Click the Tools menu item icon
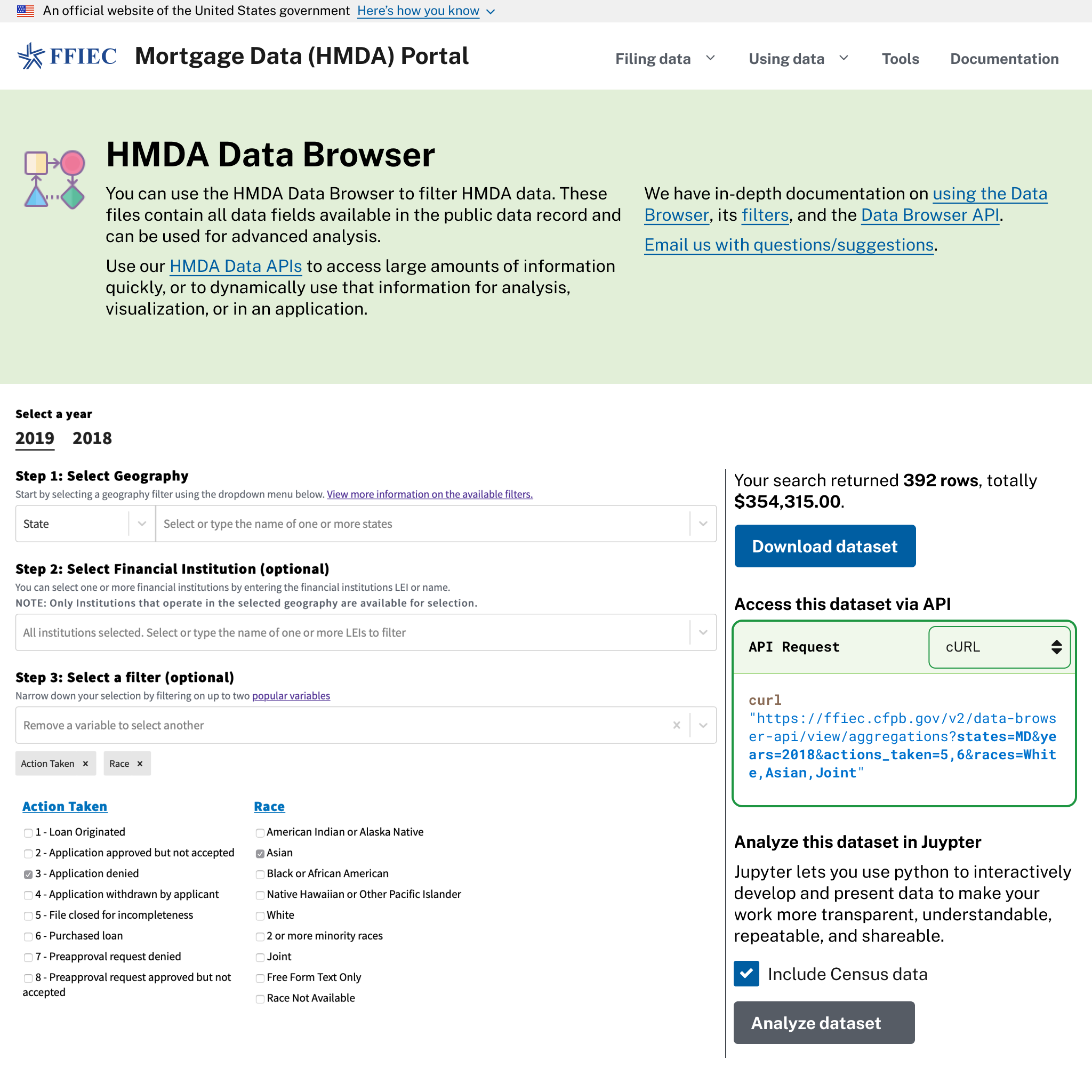 900,58
